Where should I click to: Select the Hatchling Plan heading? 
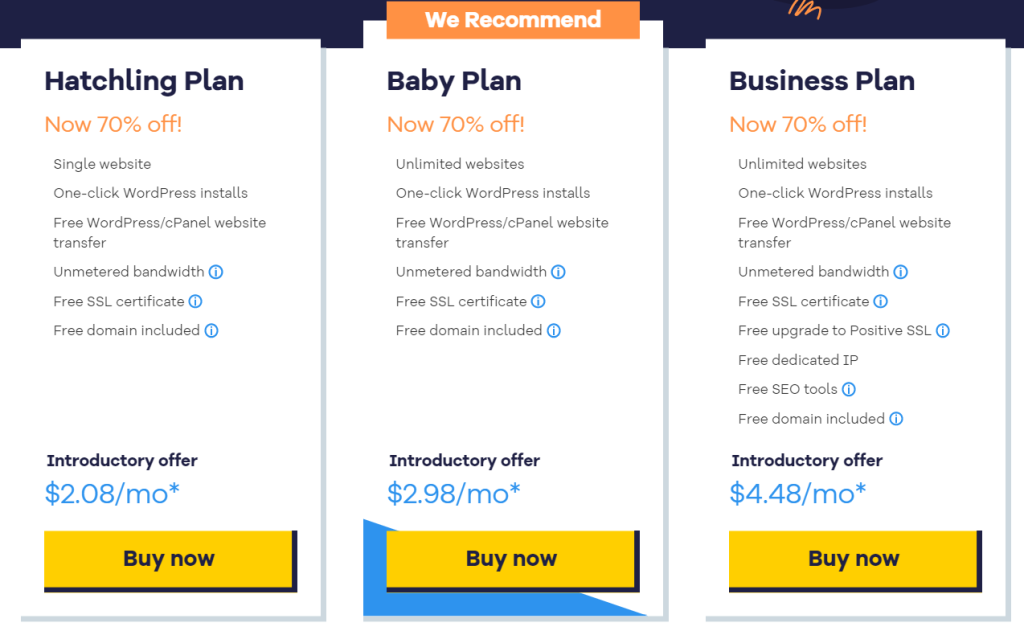click(x=144, y=81)
